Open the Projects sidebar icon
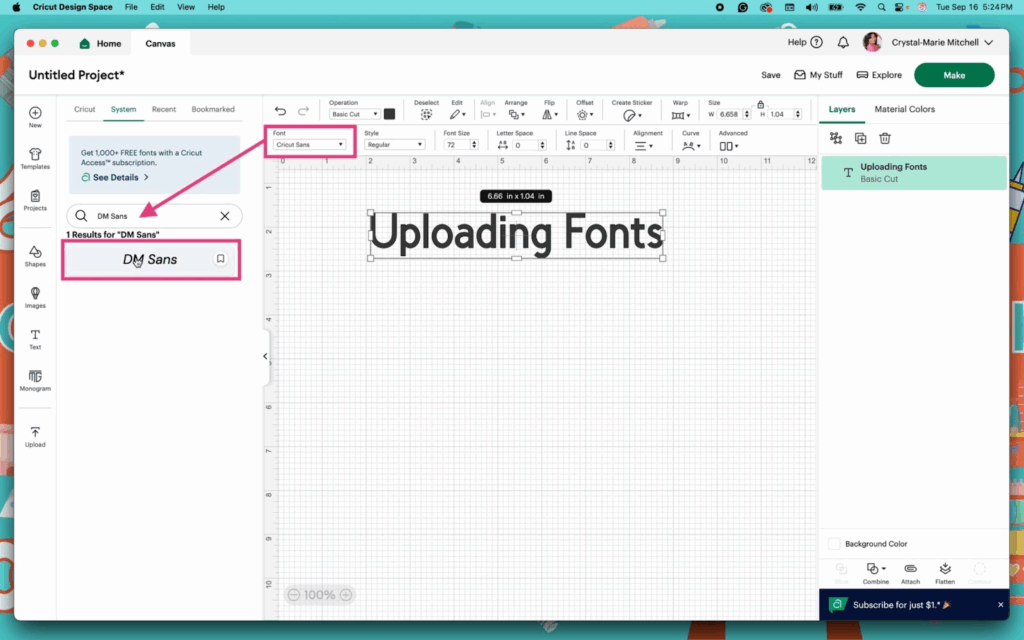Screen dimensions: 1024x640 click(x=35, y=200)
